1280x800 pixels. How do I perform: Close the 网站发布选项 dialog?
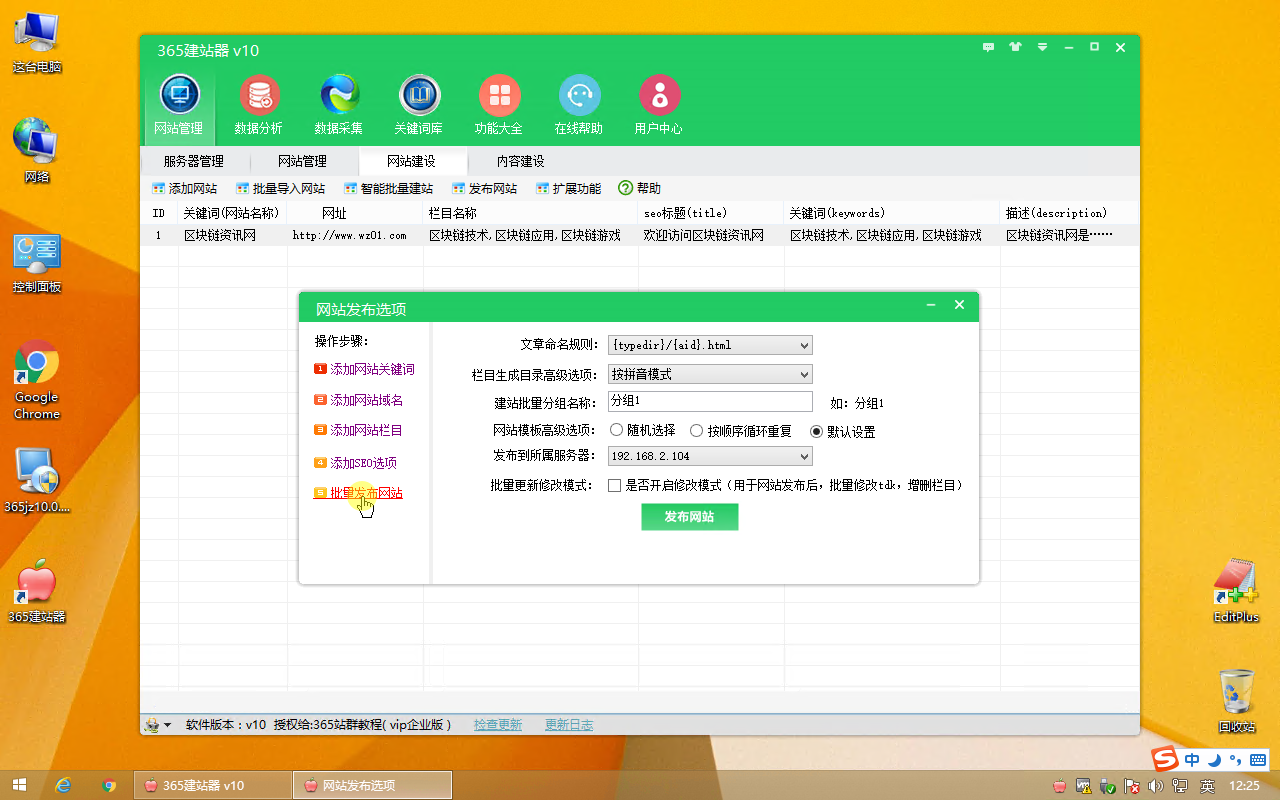pos(959,306)
